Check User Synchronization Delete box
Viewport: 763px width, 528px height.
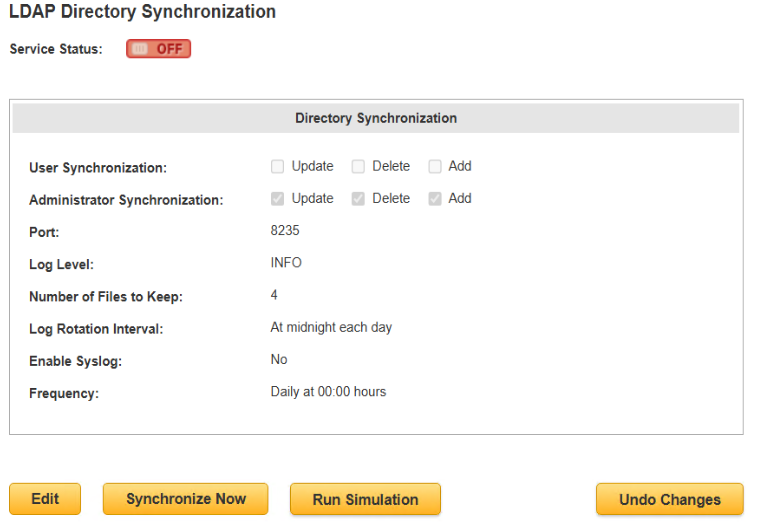click(x=358, y=167)
